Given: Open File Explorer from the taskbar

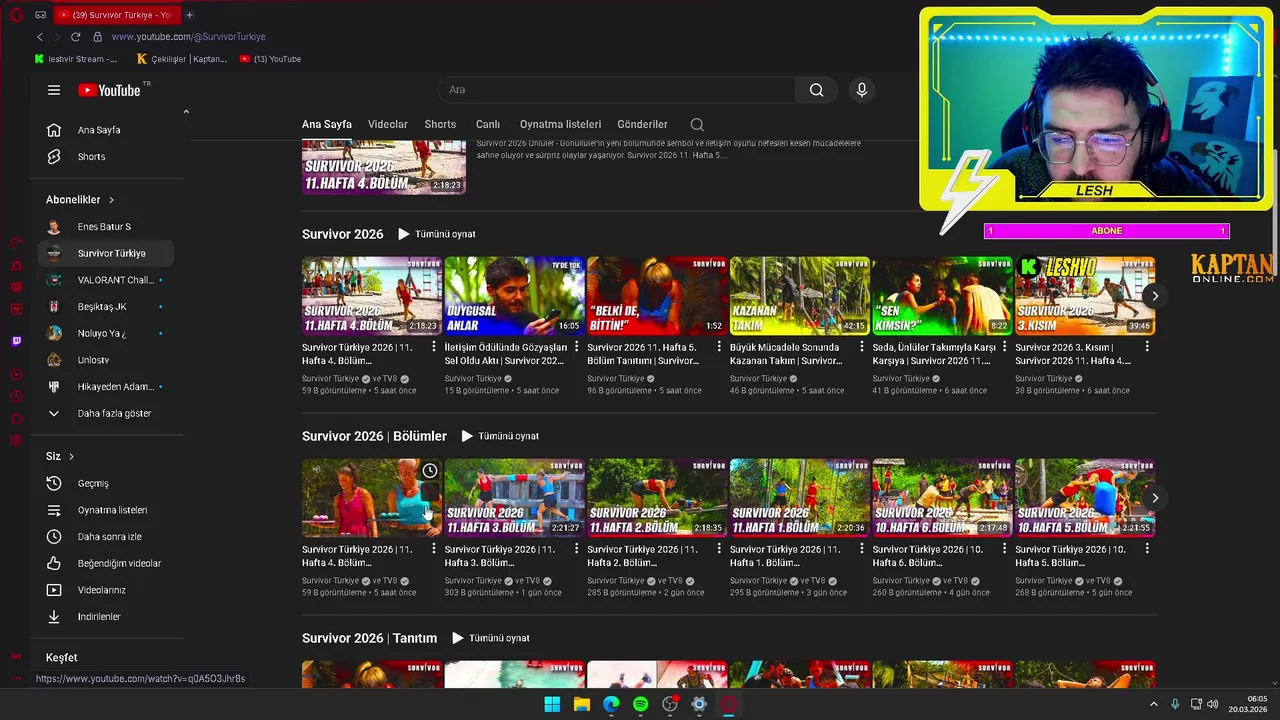Looking at the screenshot, I should click(581, 704).
